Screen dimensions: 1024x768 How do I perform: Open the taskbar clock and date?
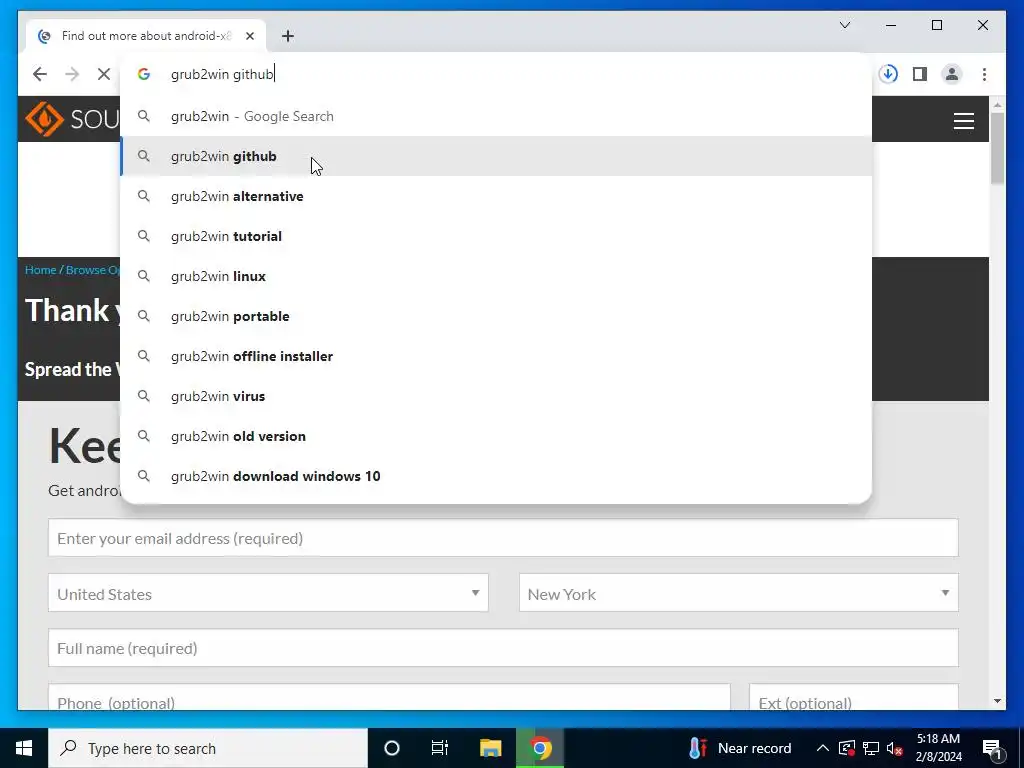point(938,748)
